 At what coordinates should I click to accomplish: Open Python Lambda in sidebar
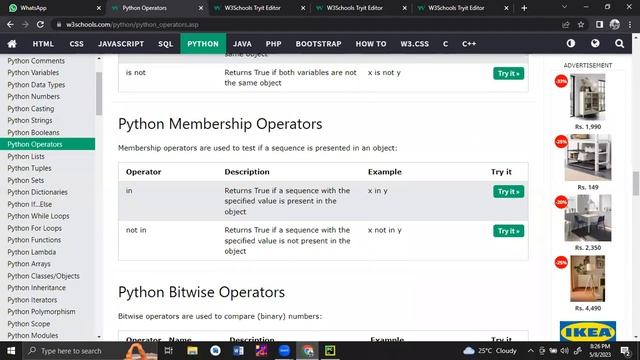pyautogui.click(x=32, y=252)
